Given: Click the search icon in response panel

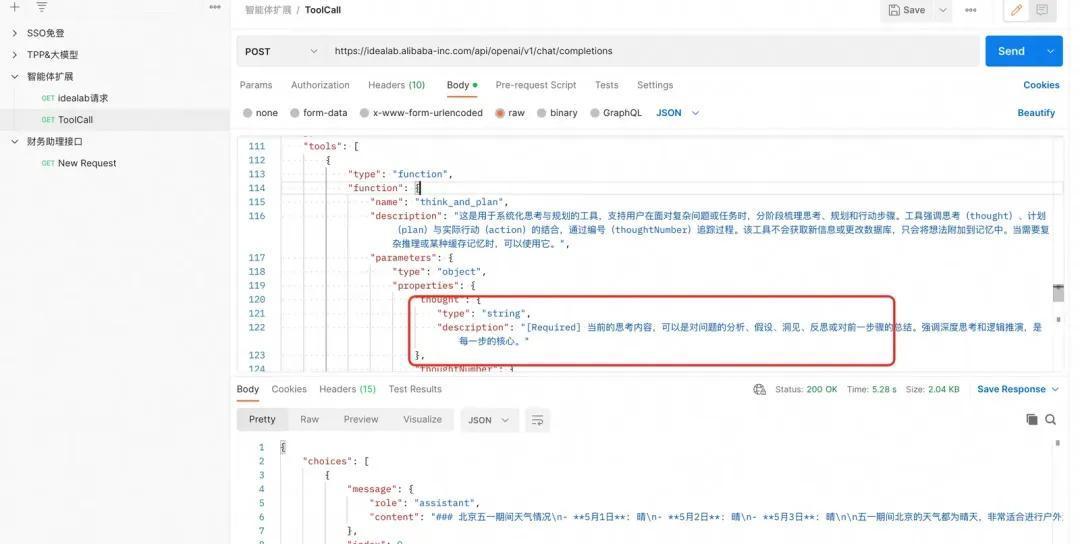Looking at the screenshot, I should coord(1051,420).
